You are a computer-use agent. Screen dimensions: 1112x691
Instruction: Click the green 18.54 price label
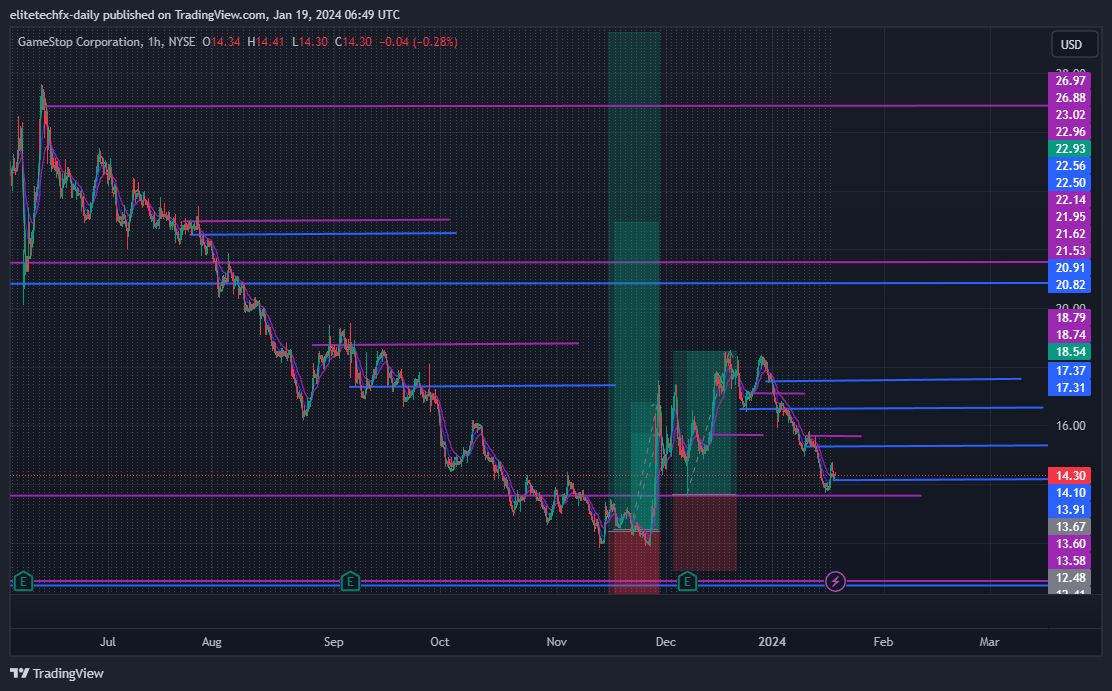point(1070,352)
